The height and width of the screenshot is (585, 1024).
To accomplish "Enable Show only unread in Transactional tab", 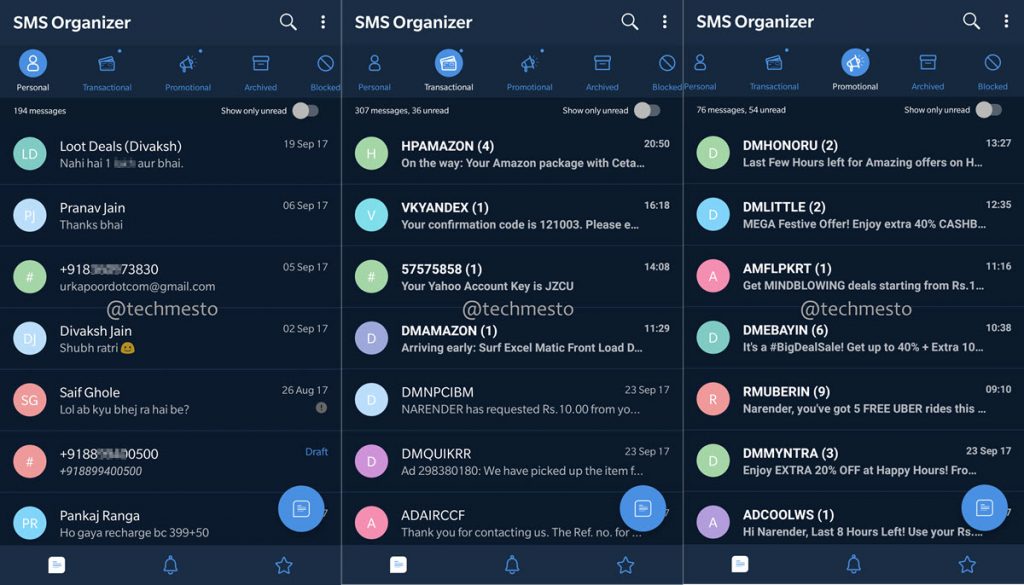I will (x=647, y=111).
